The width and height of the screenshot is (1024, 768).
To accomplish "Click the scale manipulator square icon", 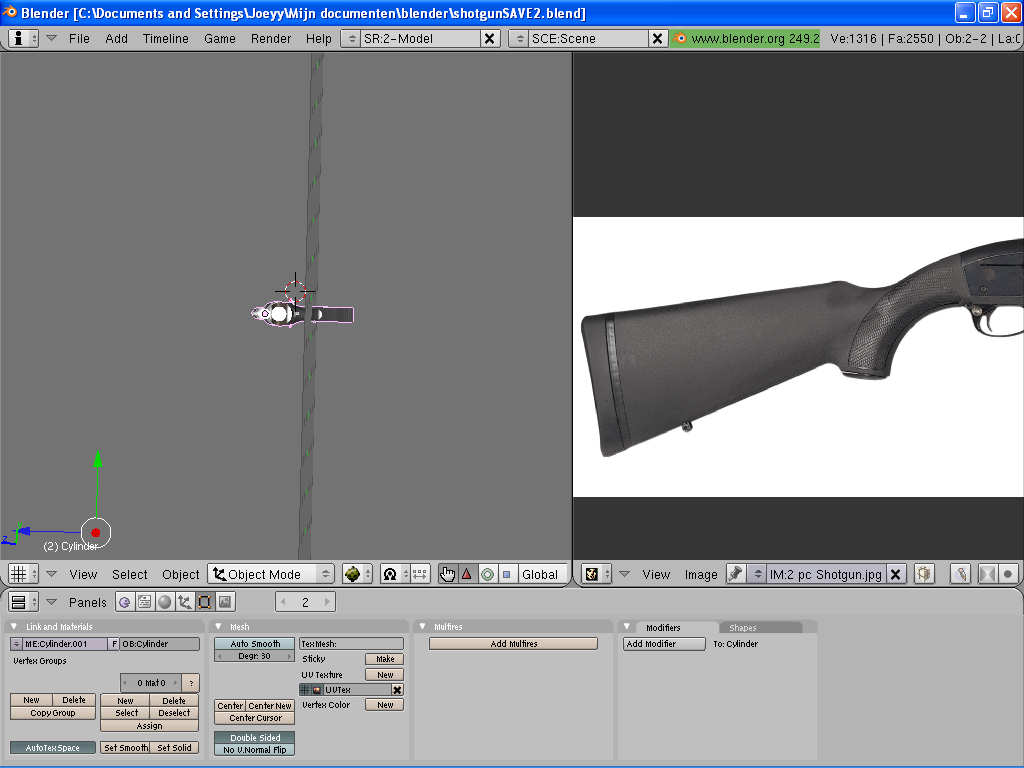I will pos(506,574).
